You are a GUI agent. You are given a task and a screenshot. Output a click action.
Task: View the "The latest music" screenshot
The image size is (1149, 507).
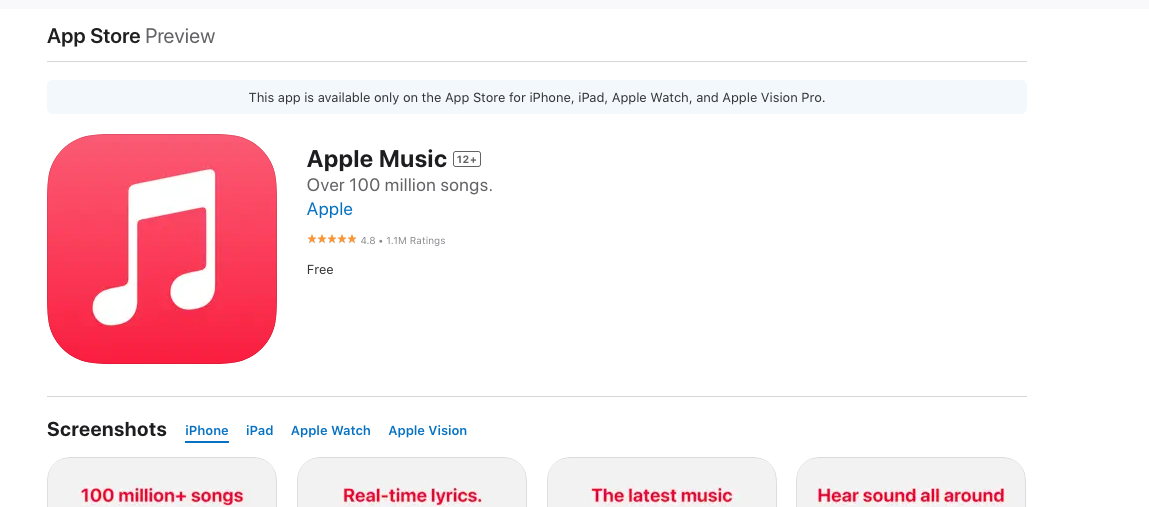(662, 487)
